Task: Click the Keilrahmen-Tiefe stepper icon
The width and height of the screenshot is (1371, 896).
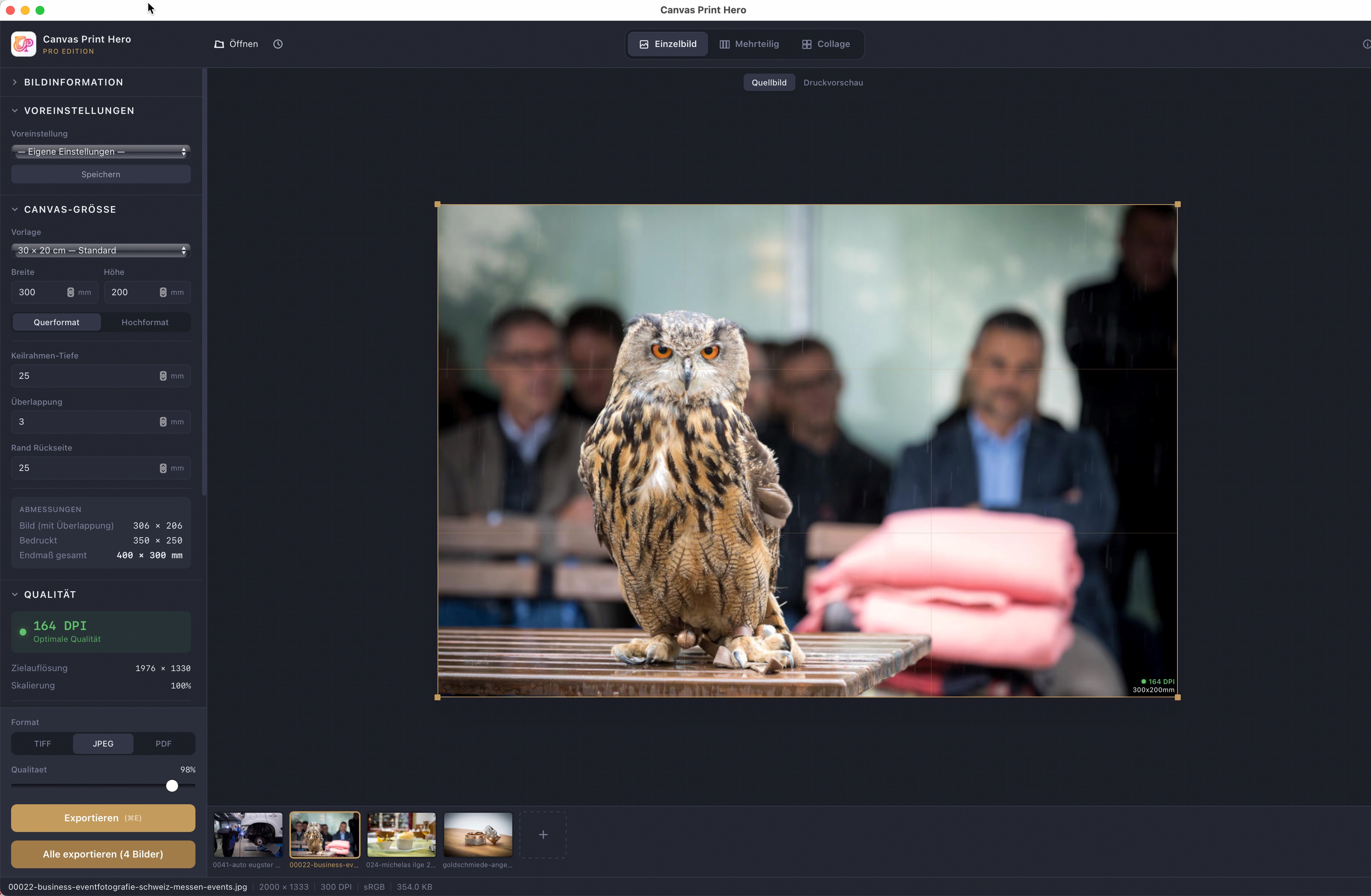Action: (x=163, y=376)
